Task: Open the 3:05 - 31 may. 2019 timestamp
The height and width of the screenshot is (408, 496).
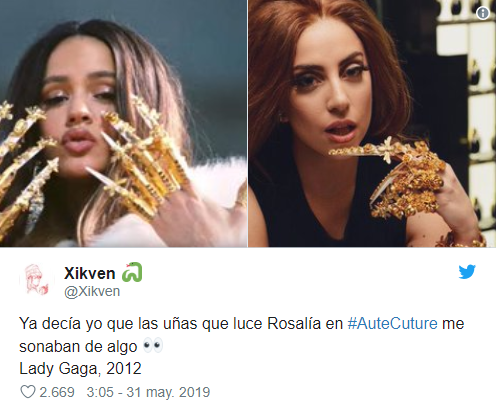Action: (x=148, y=392)
